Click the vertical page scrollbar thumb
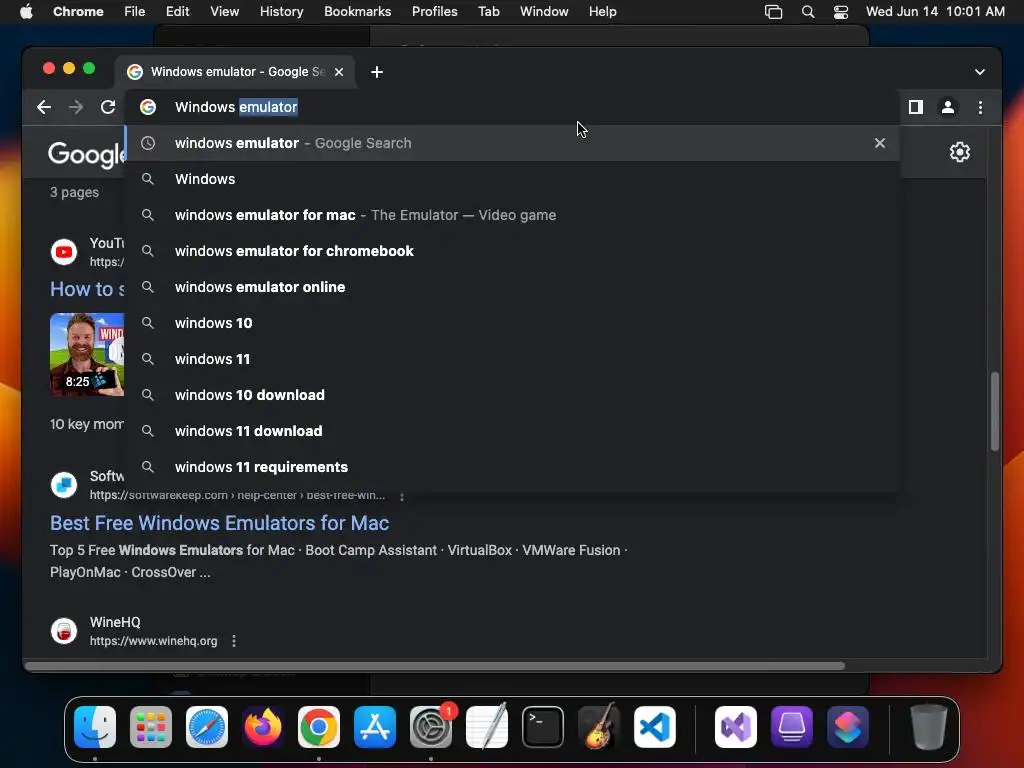 click(995, 411)
